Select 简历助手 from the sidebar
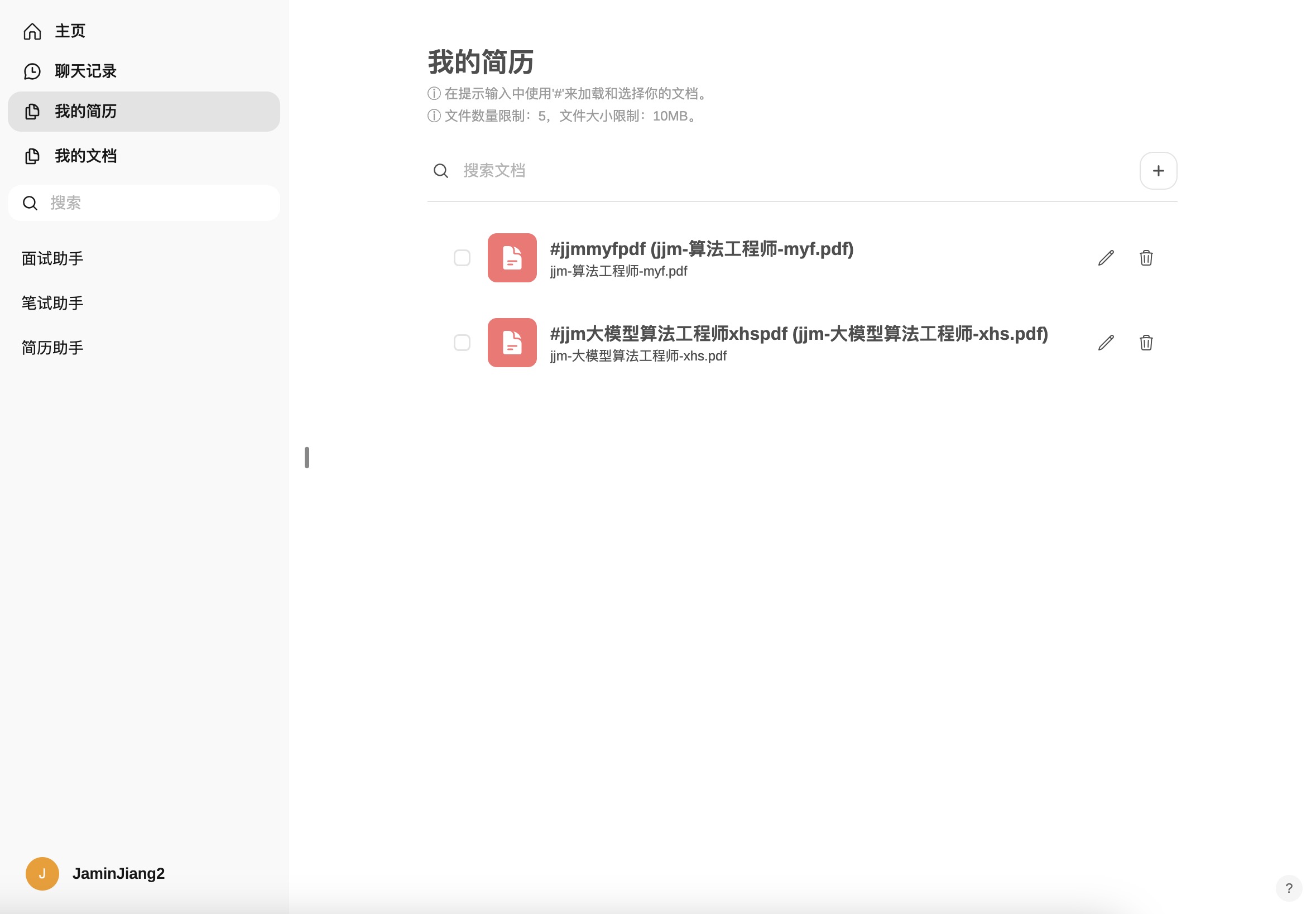 (x=51, y=347)
